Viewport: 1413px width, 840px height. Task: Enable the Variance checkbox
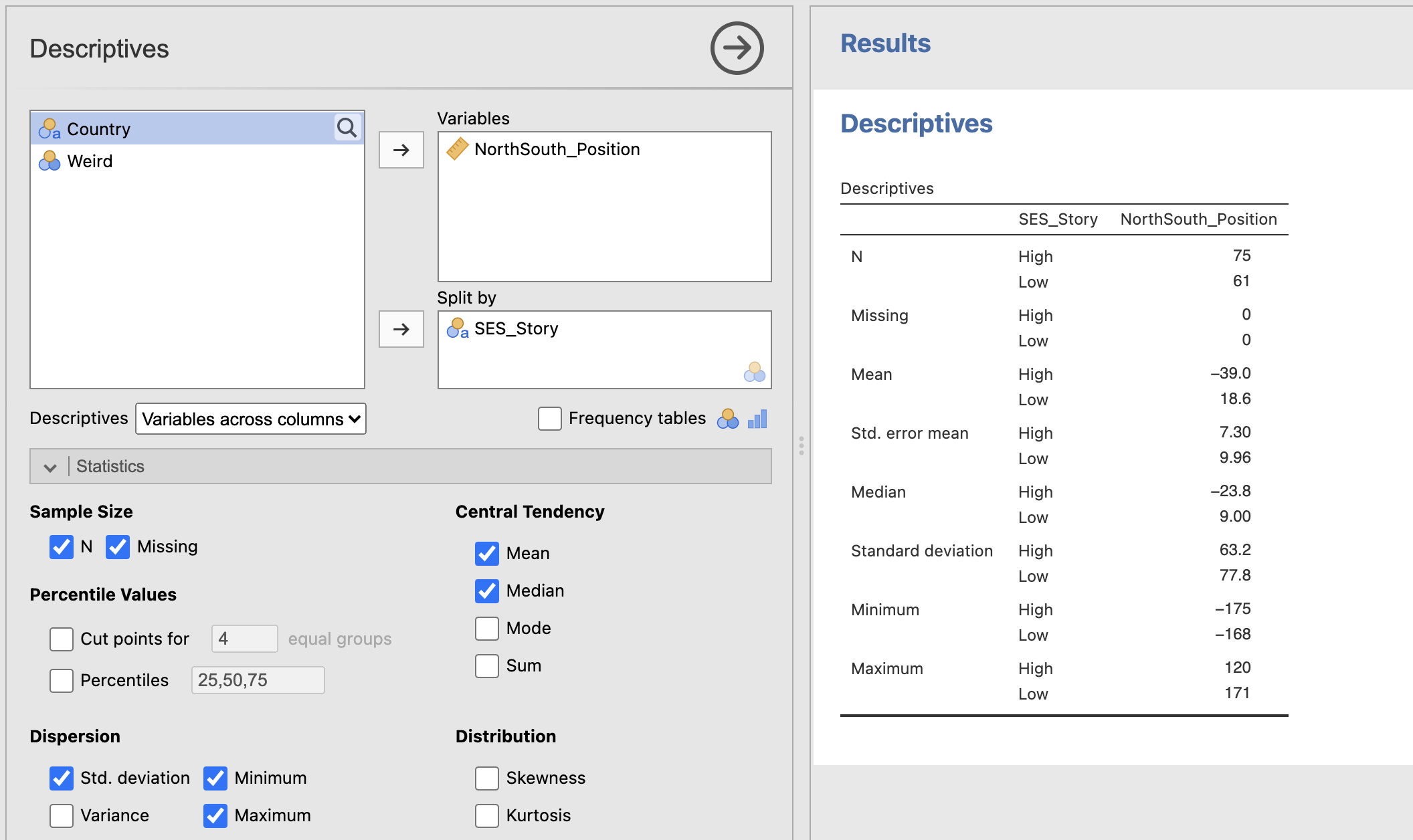click(x=62, y=815)
